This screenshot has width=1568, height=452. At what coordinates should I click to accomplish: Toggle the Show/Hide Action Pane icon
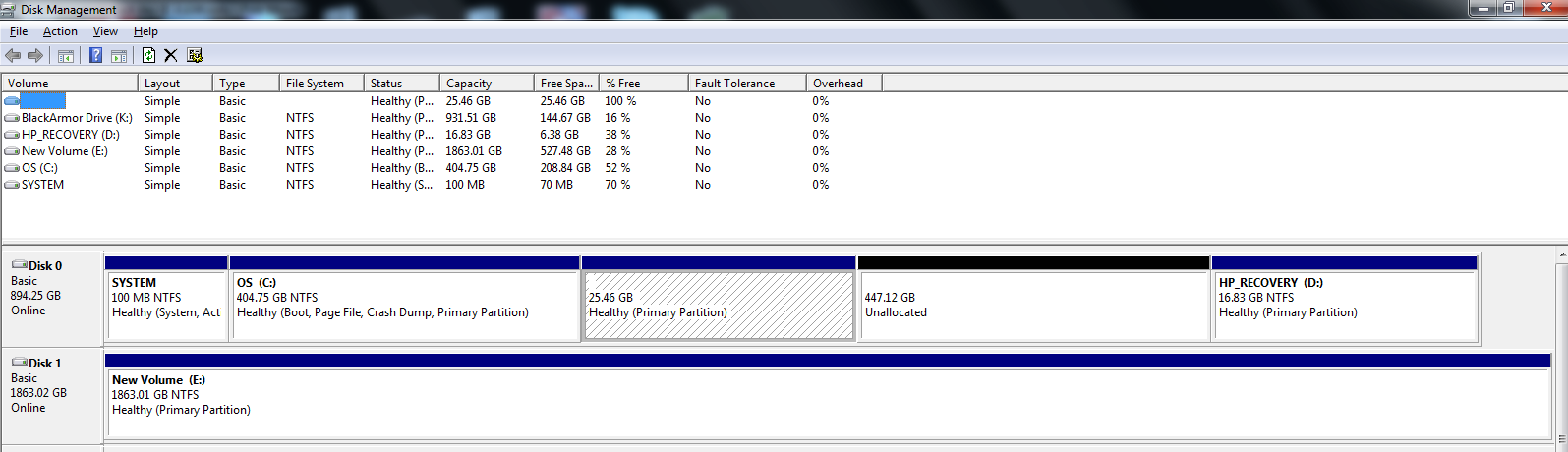click(118, 56)
